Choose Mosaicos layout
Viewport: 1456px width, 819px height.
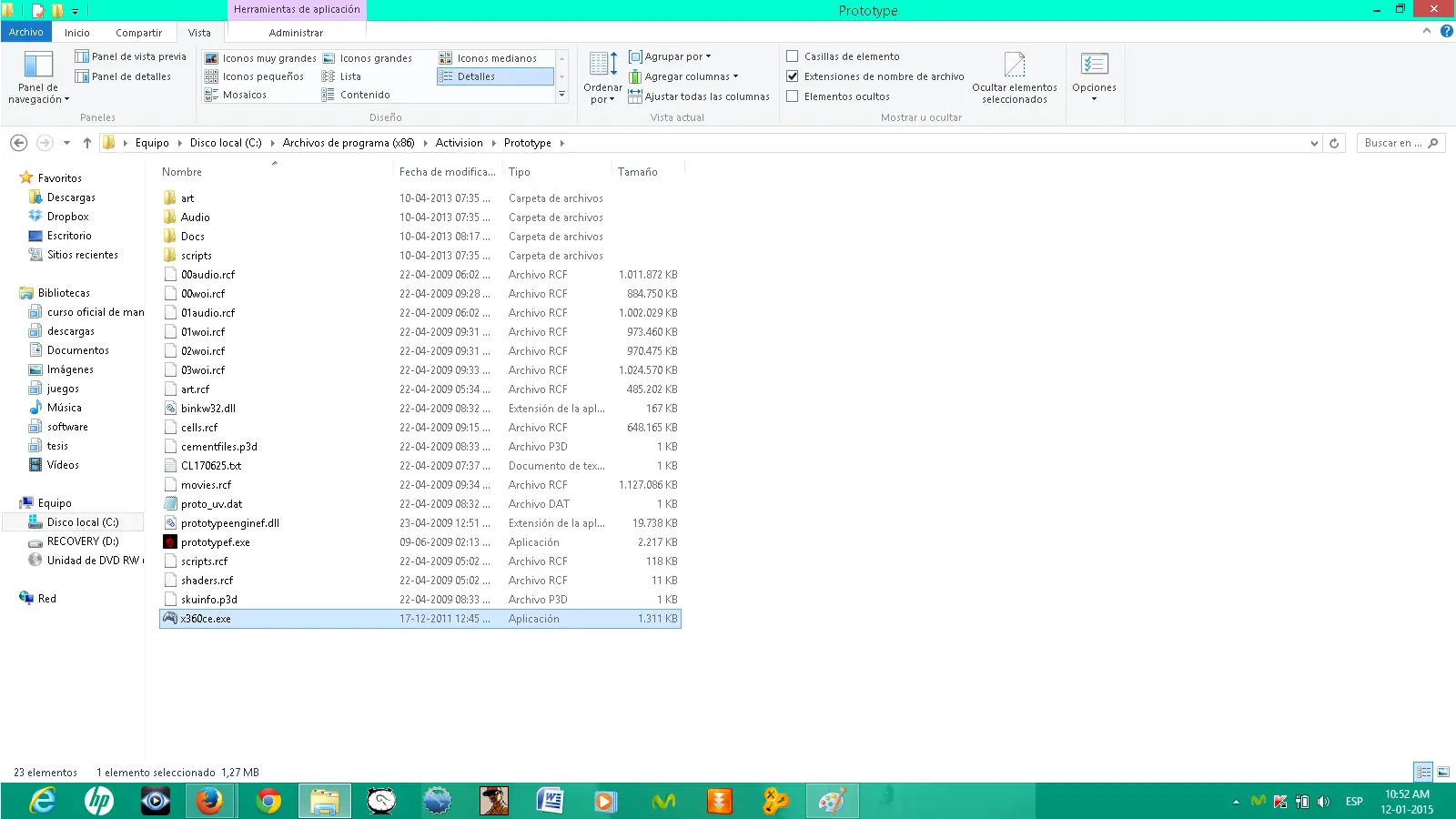coord(236,95)
